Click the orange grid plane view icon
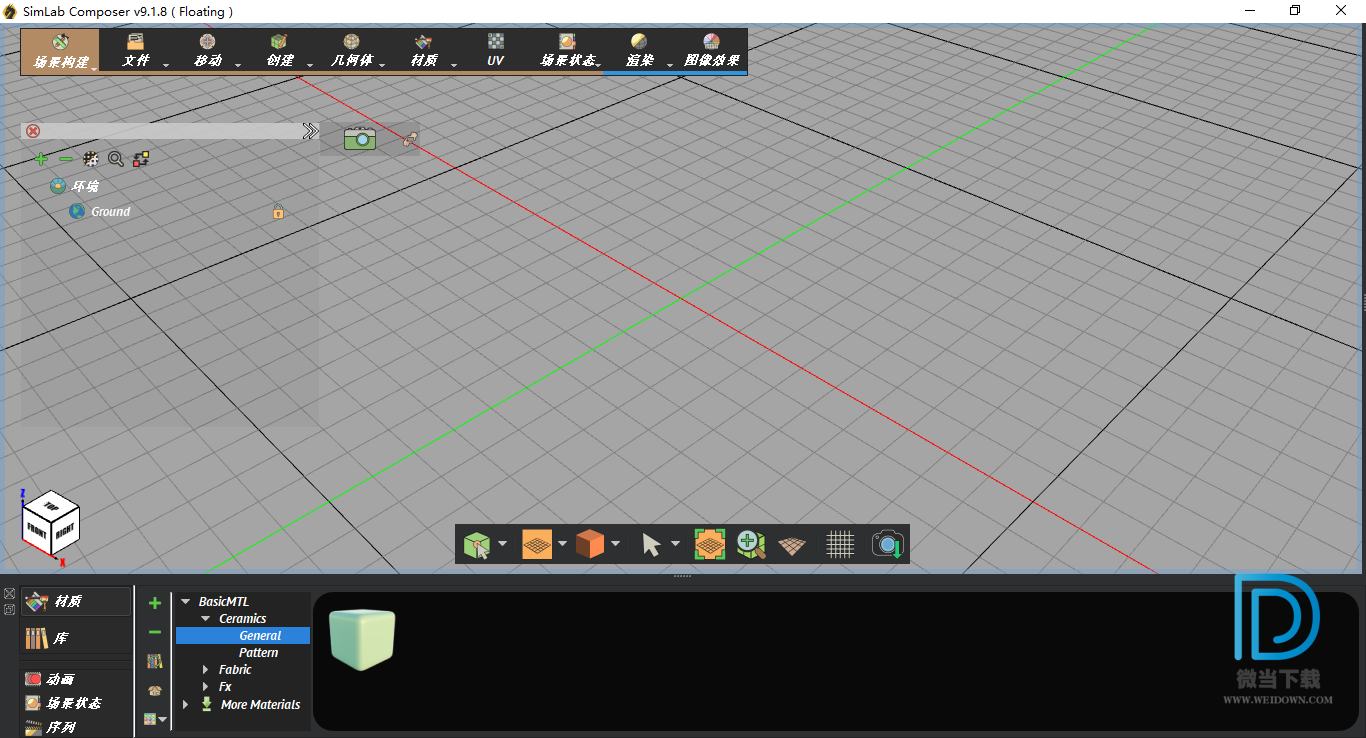1366x738 pixels. point(537,545)
